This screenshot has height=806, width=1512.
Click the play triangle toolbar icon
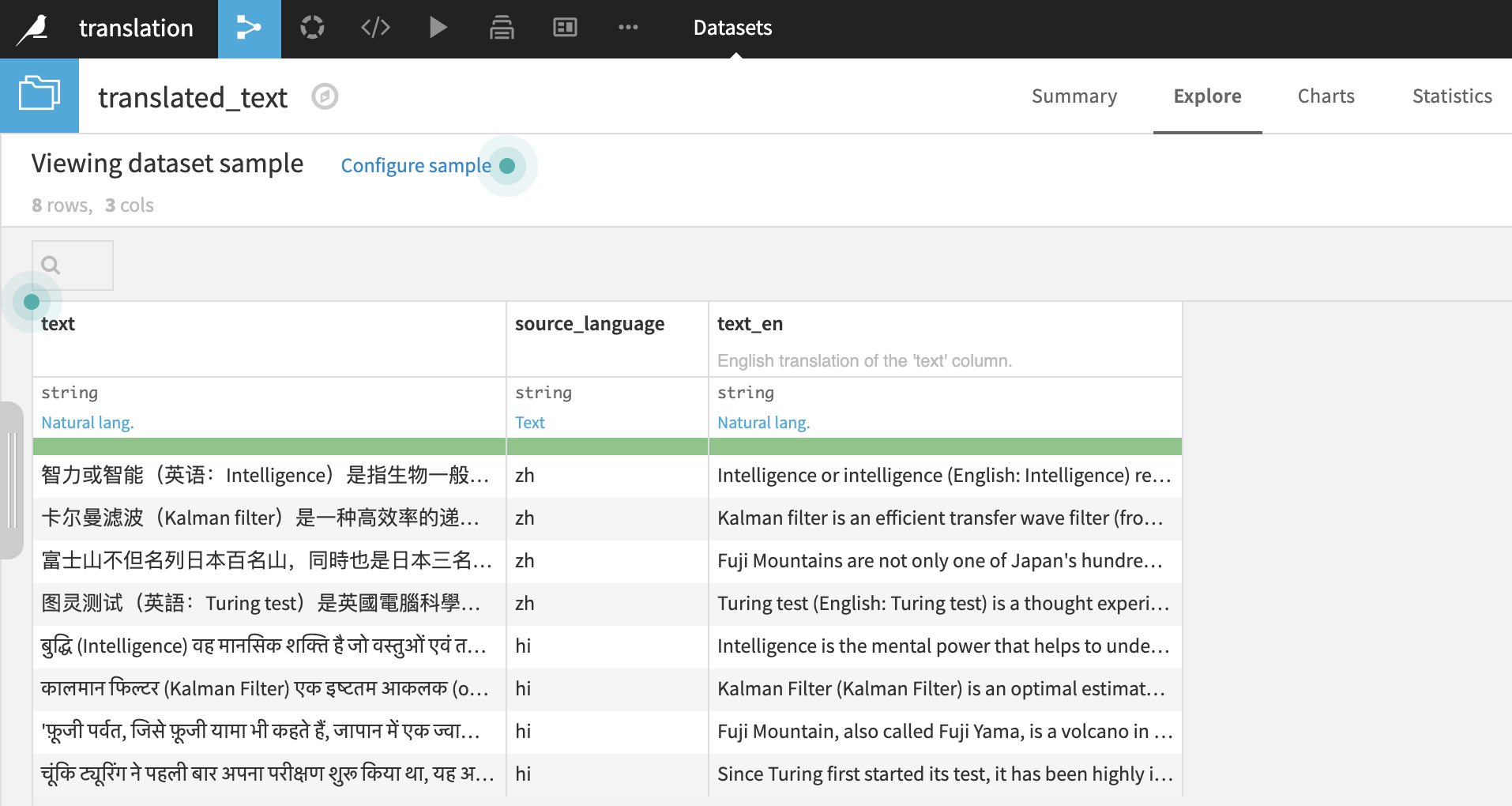[x=438, y=28]
